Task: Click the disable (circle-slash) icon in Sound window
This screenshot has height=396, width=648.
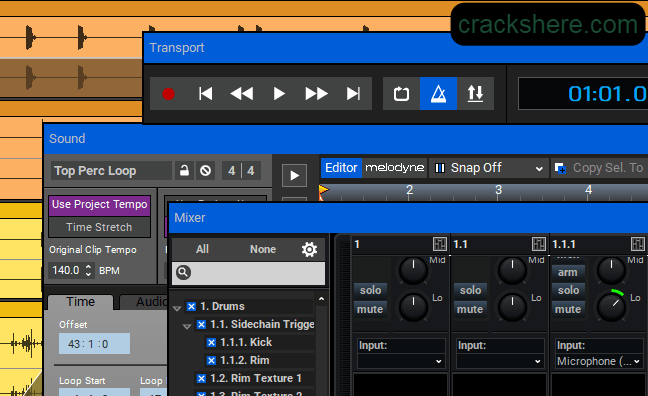Action: coord(205,171)
